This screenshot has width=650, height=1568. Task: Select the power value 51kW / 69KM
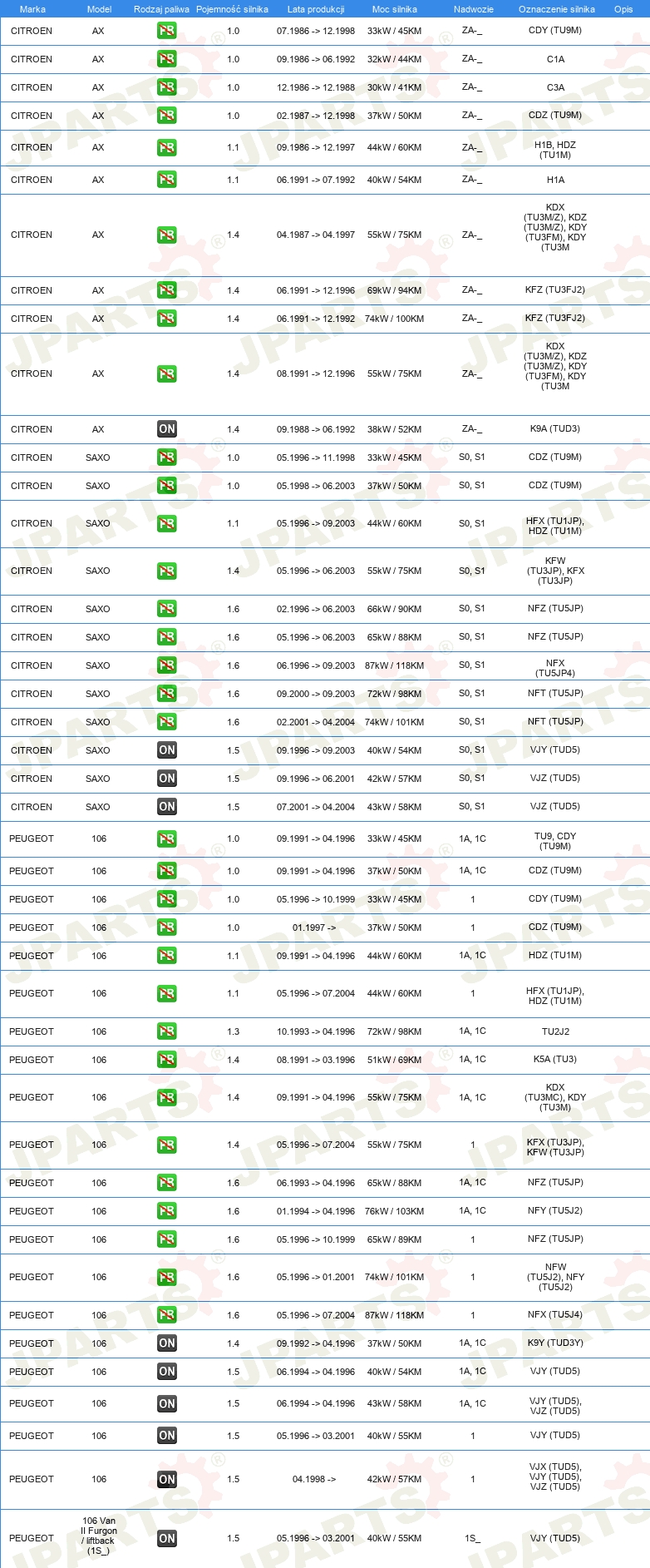pos(395,1060)
